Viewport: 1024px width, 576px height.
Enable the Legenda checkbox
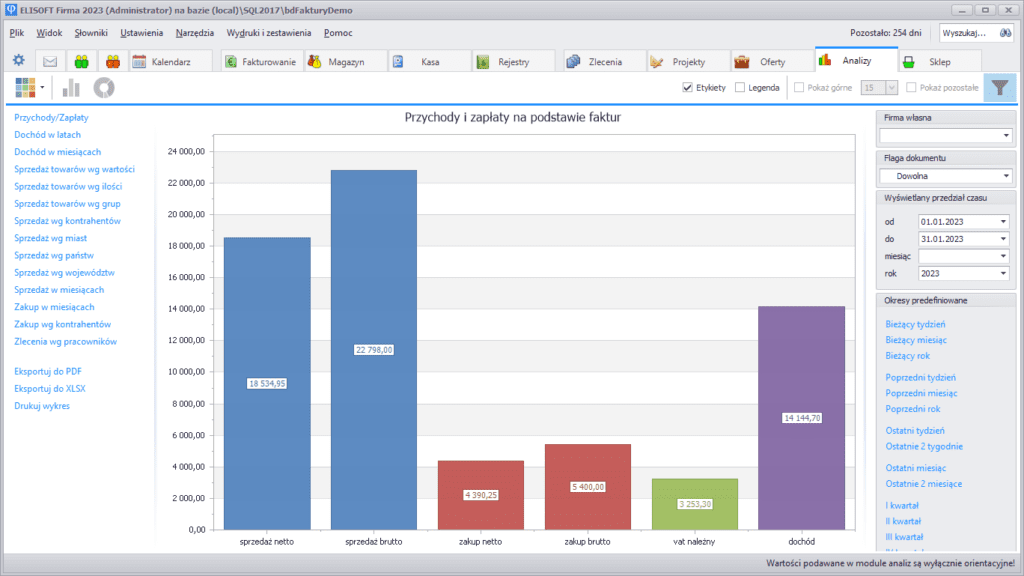[740, 88]
